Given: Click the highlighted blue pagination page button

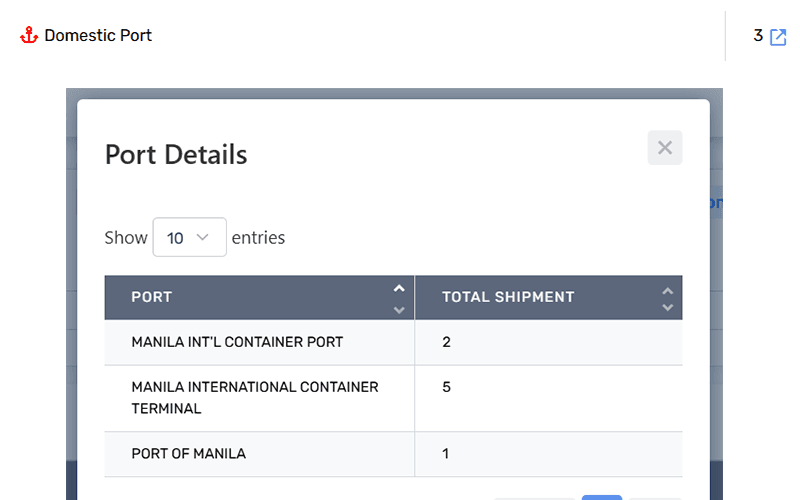Looking at the screenshot, I should (601, 497).
